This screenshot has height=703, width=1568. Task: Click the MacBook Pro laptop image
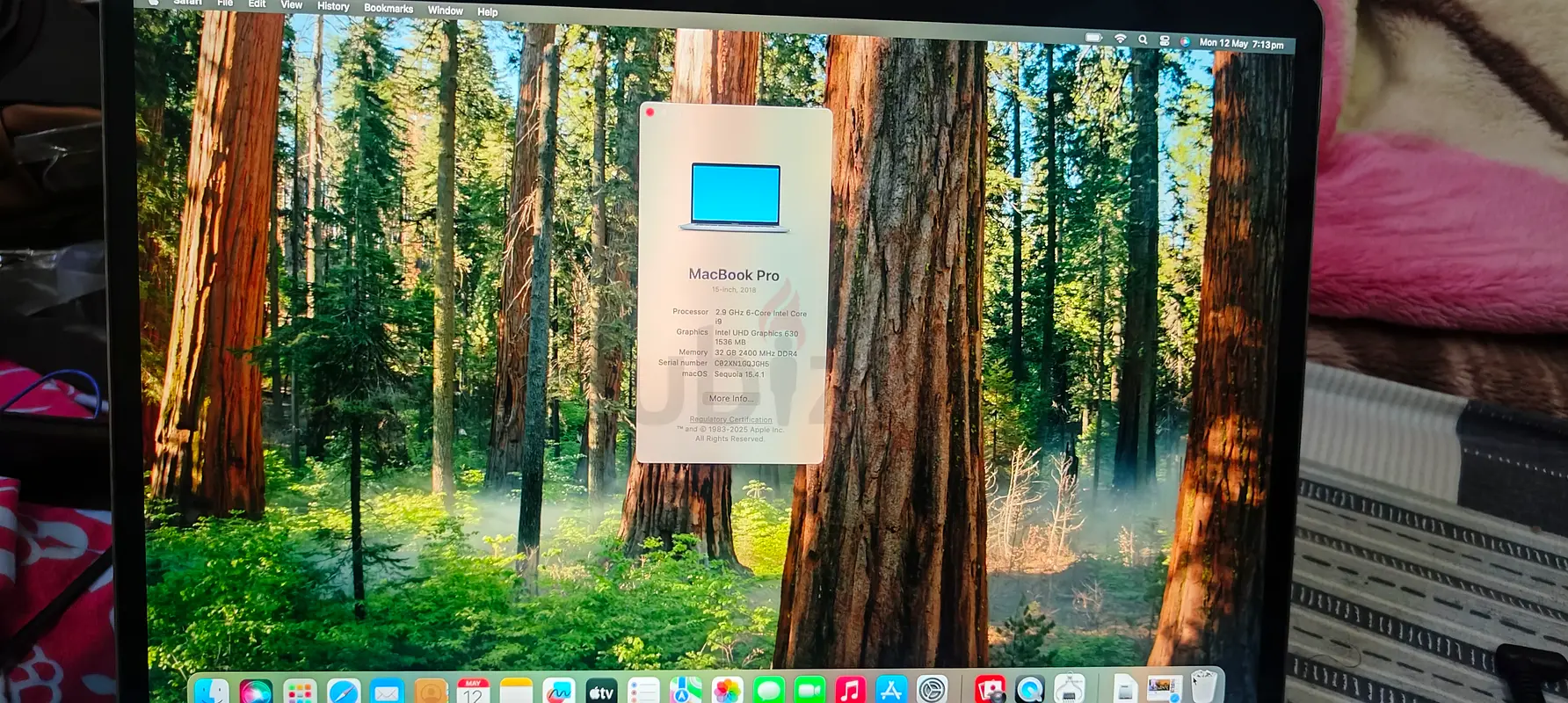coord(735,198)
